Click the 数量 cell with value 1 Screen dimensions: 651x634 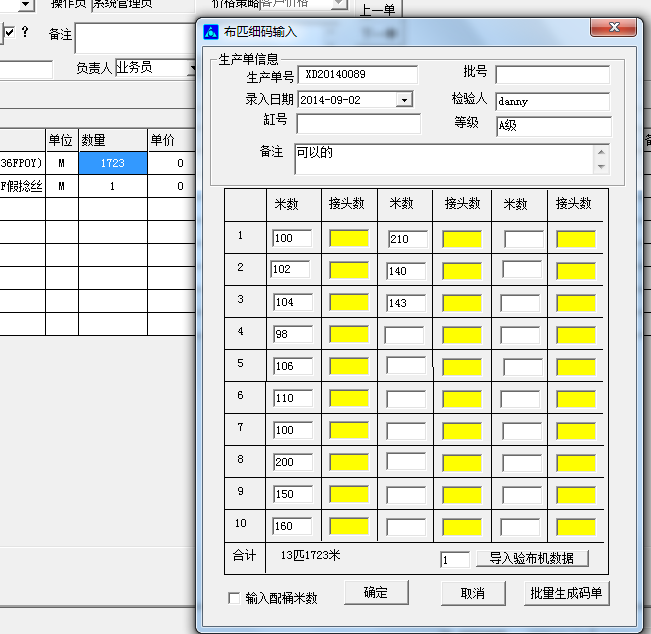[x=113, y=186]
